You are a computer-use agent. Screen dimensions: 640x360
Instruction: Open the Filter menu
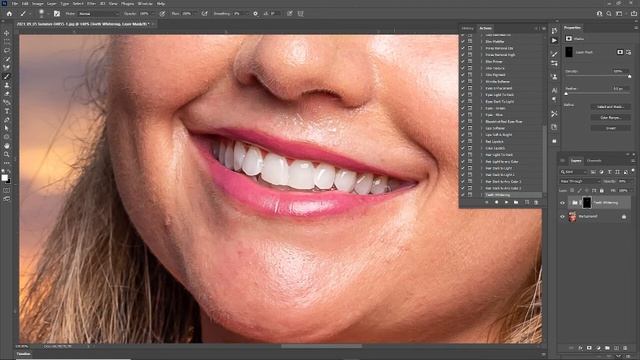click(x=91, y=3)
